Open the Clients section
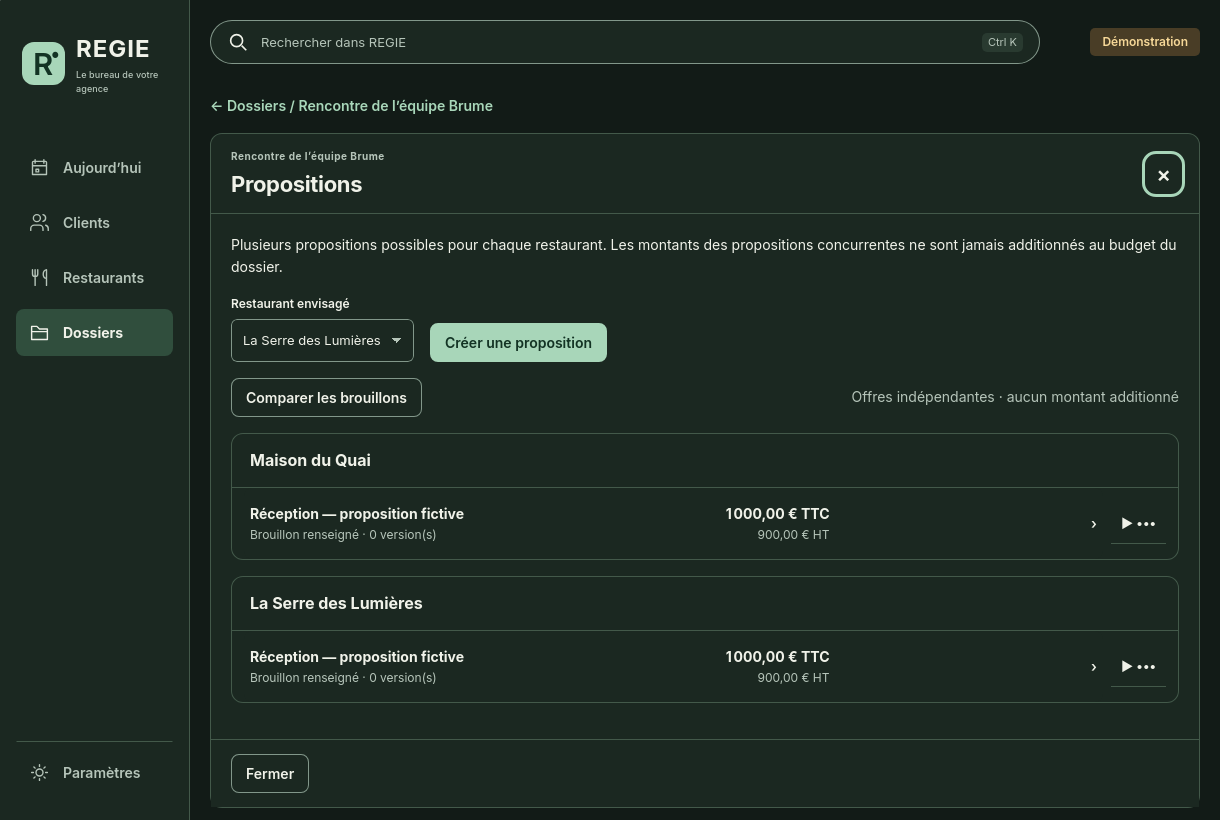The height and width of the screenshot is (820, 1220). coord(94,223)
